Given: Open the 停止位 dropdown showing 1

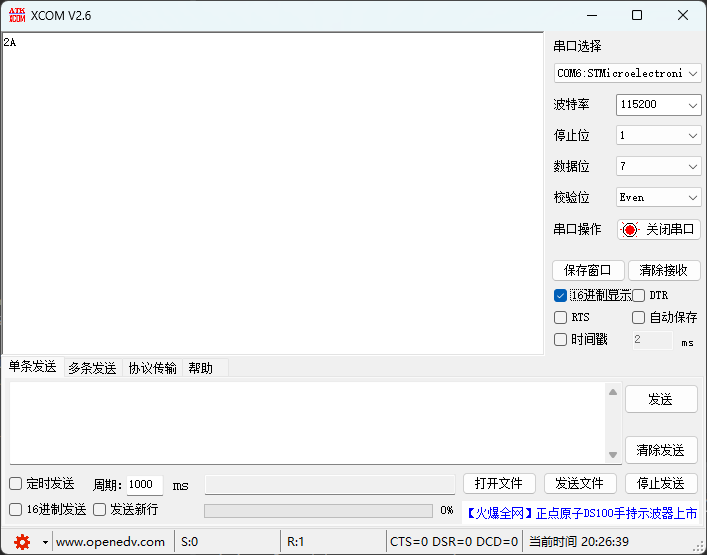Looking at the screenshot, I should (658, 135).
